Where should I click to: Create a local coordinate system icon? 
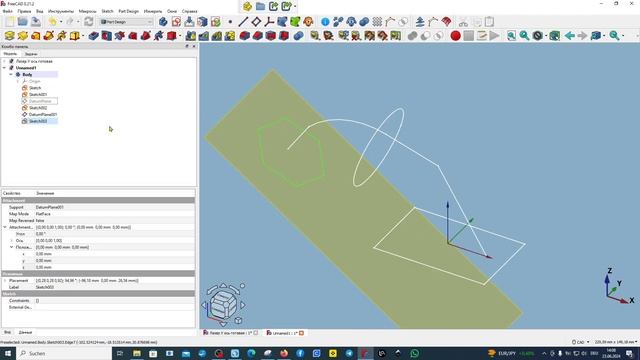(x=269, y=22)
